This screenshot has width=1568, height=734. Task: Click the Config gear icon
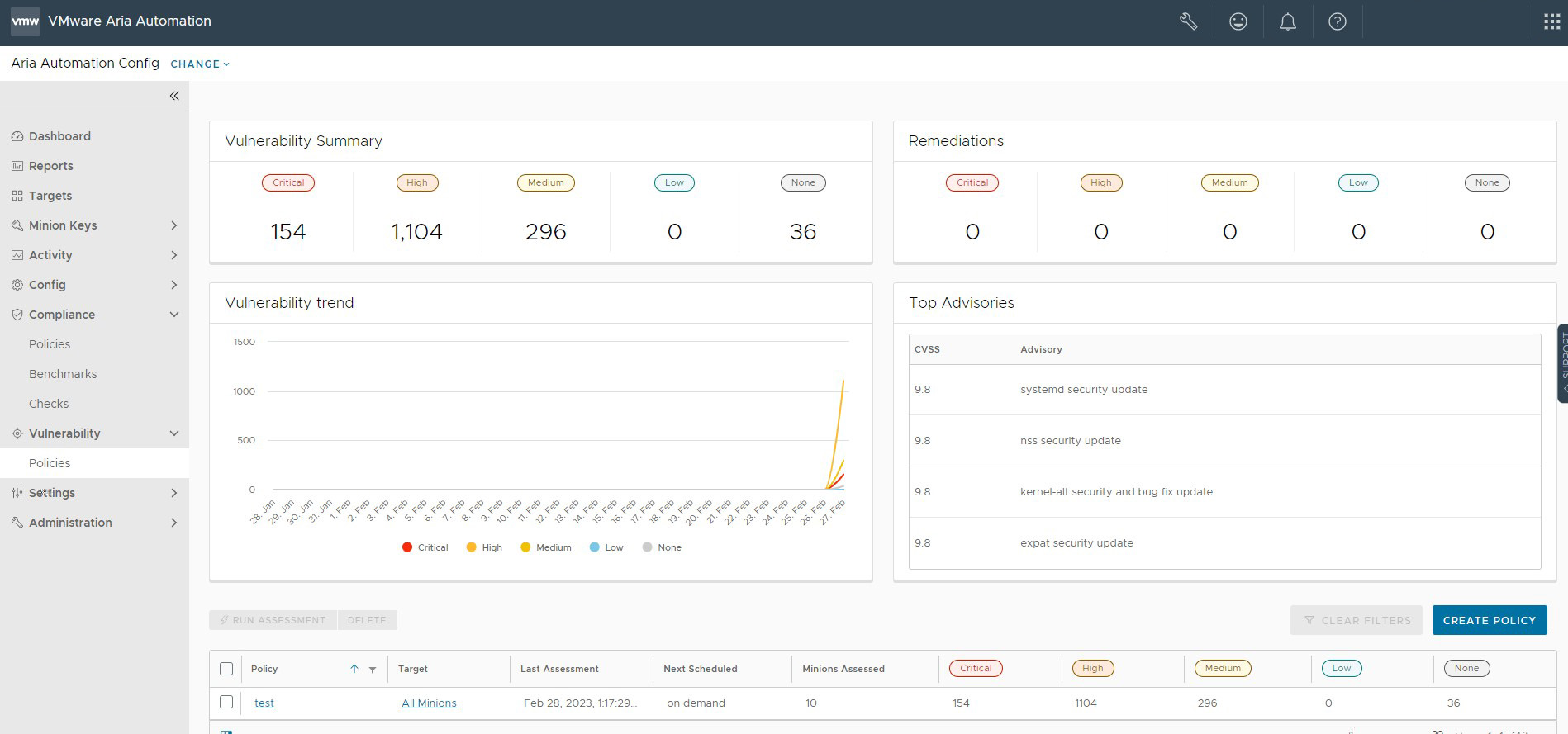17,285
